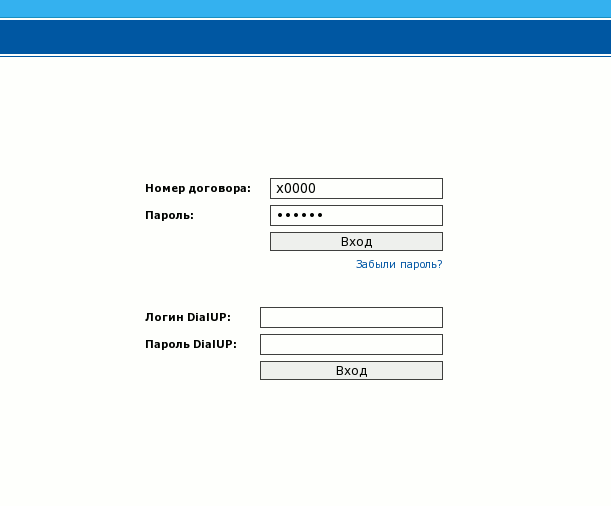Click blank space left of Забыли пароль? link
611x506 pixels.
(250, 265)
